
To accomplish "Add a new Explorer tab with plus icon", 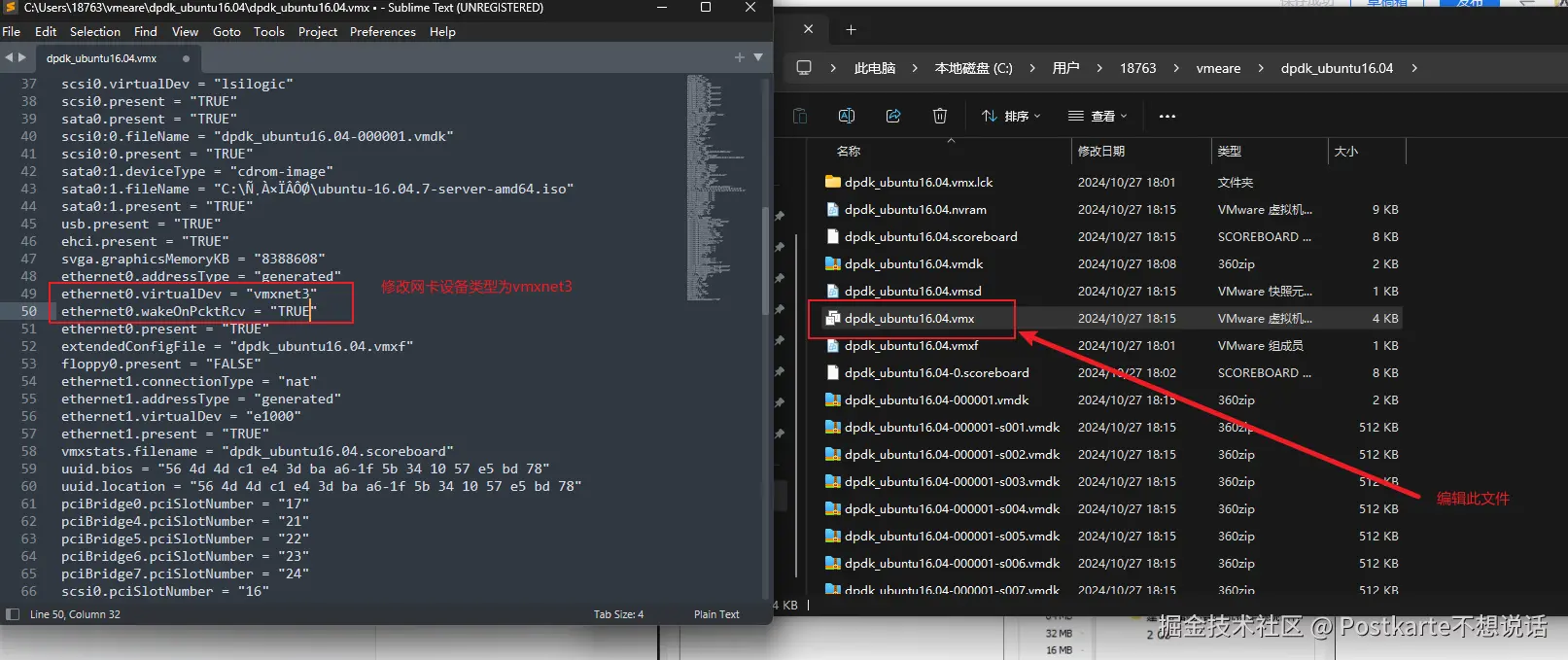I will (851, 29).
